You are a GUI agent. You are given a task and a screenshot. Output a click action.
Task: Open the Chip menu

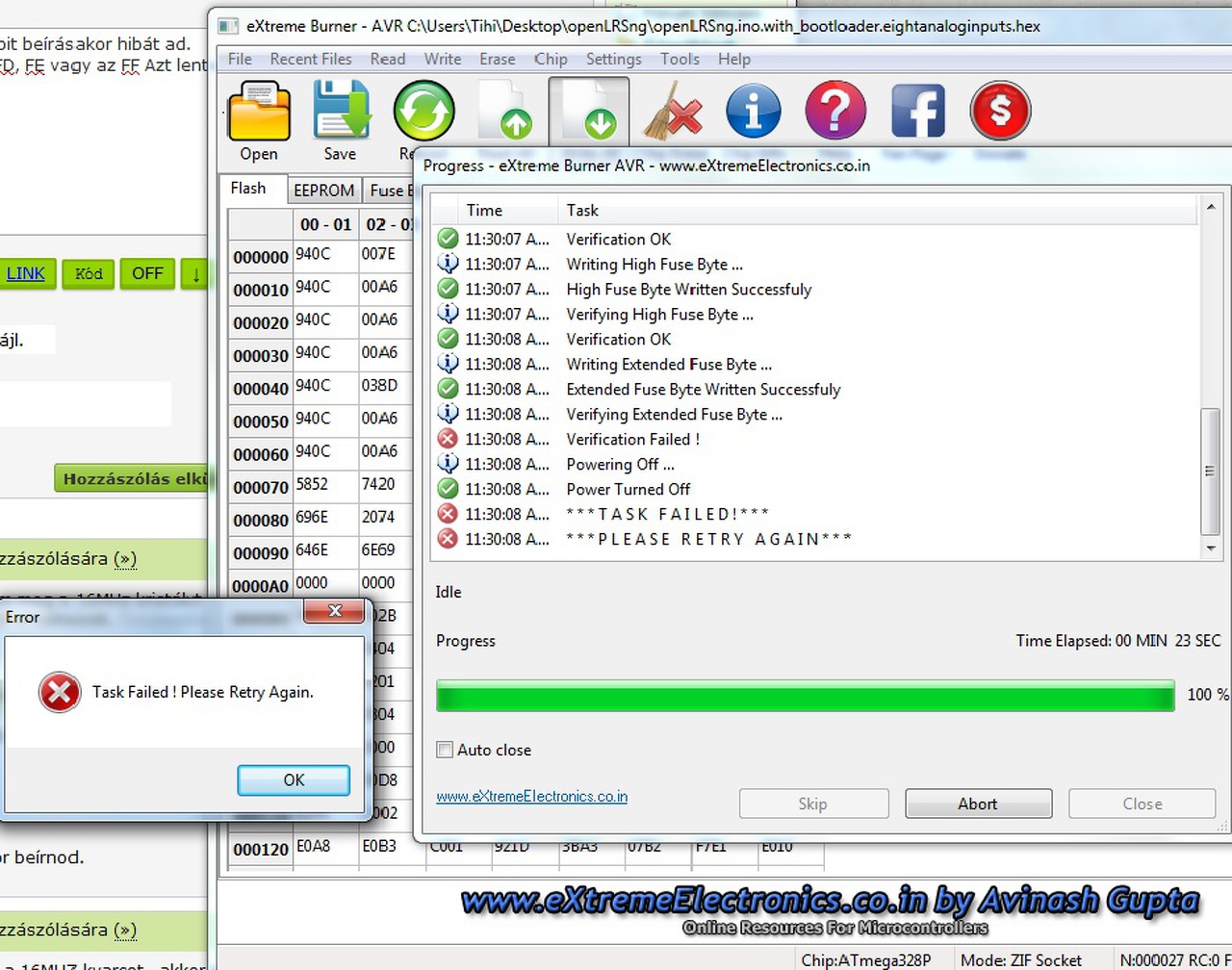click(x=551, y=59)
